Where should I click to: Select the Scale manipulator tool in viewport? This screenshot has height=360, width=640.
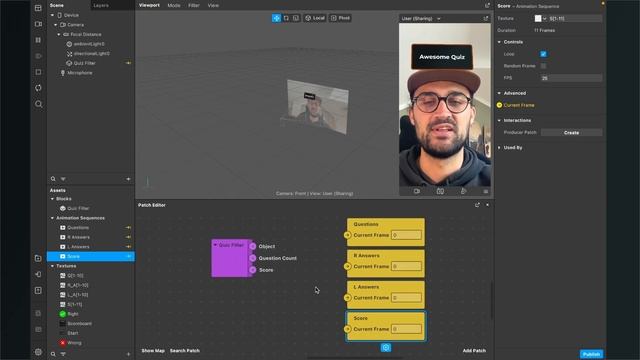[x=296, y=18]
